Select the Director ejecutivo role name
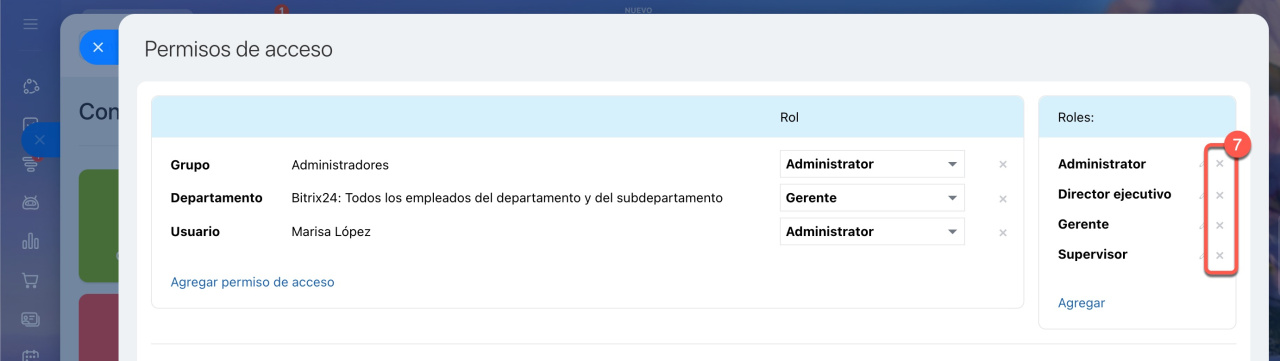1280x361 pixels. [x=1115, y=194]
